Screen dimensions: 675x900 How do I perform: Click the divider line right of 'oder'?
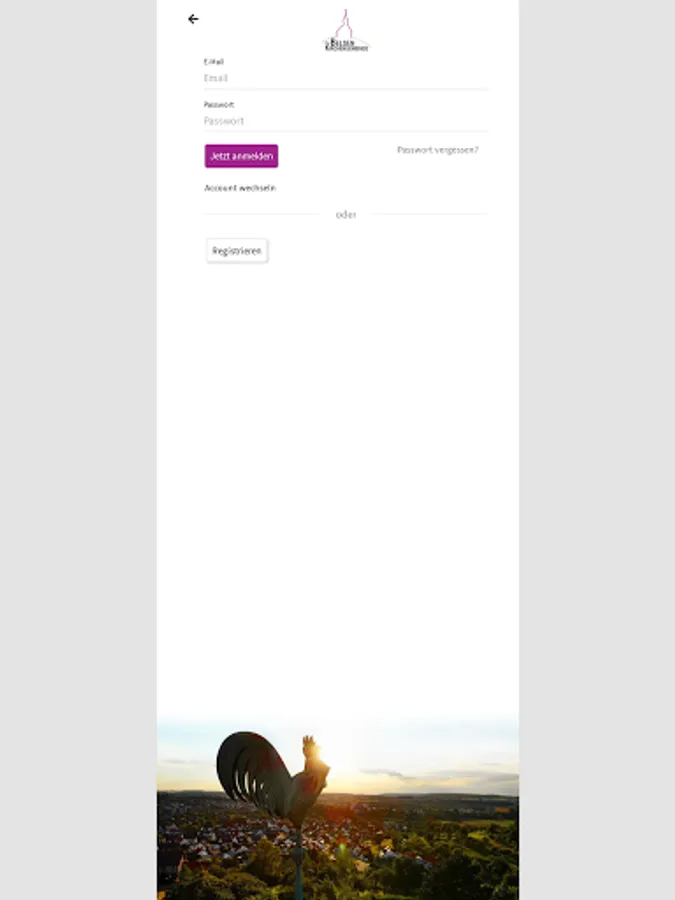coord(430,214)
